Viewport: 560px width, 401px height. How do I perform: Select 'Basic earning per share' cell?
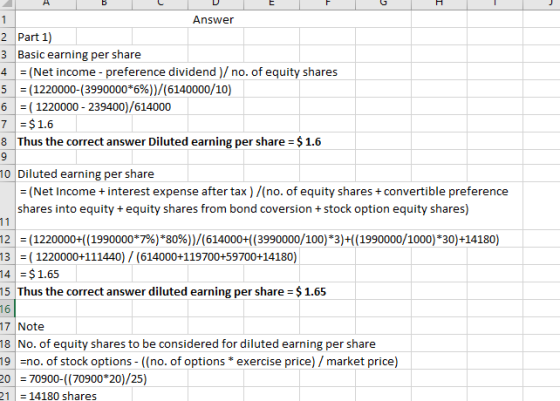(x=79, y=54)
